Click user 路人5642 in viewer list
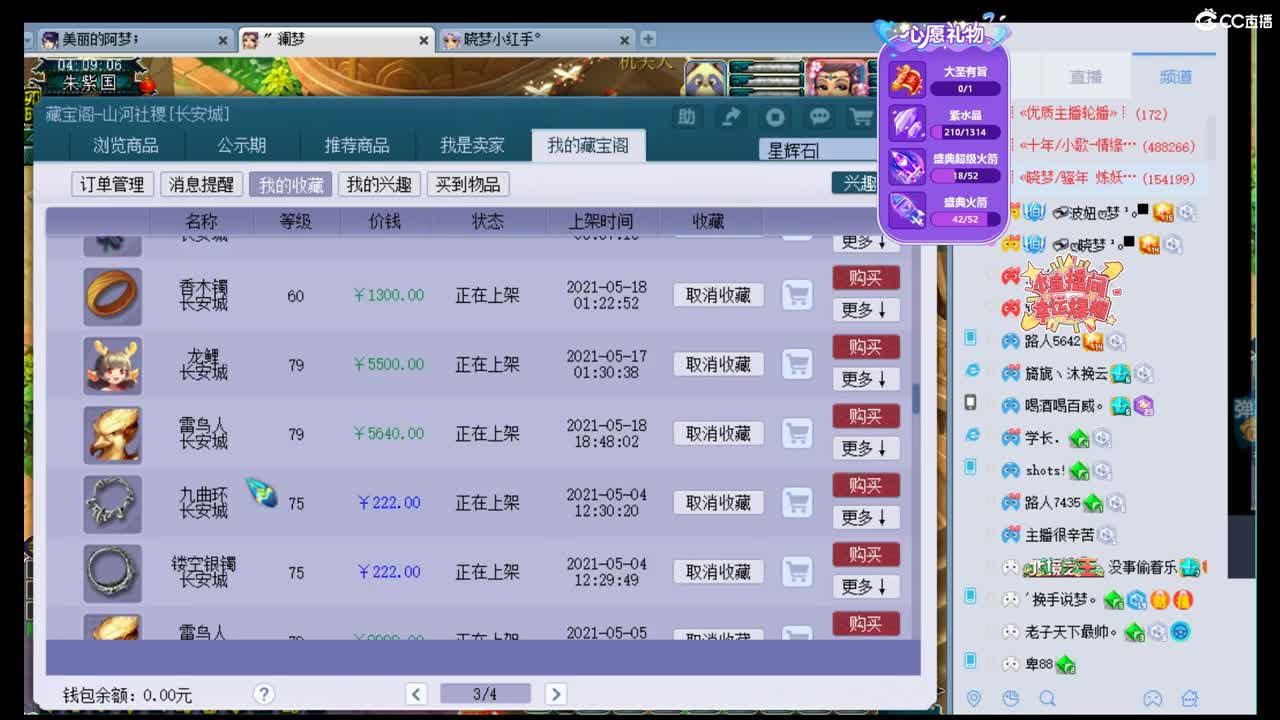The width and height of the screenshot is (1280, 720). pos(1052,341)
